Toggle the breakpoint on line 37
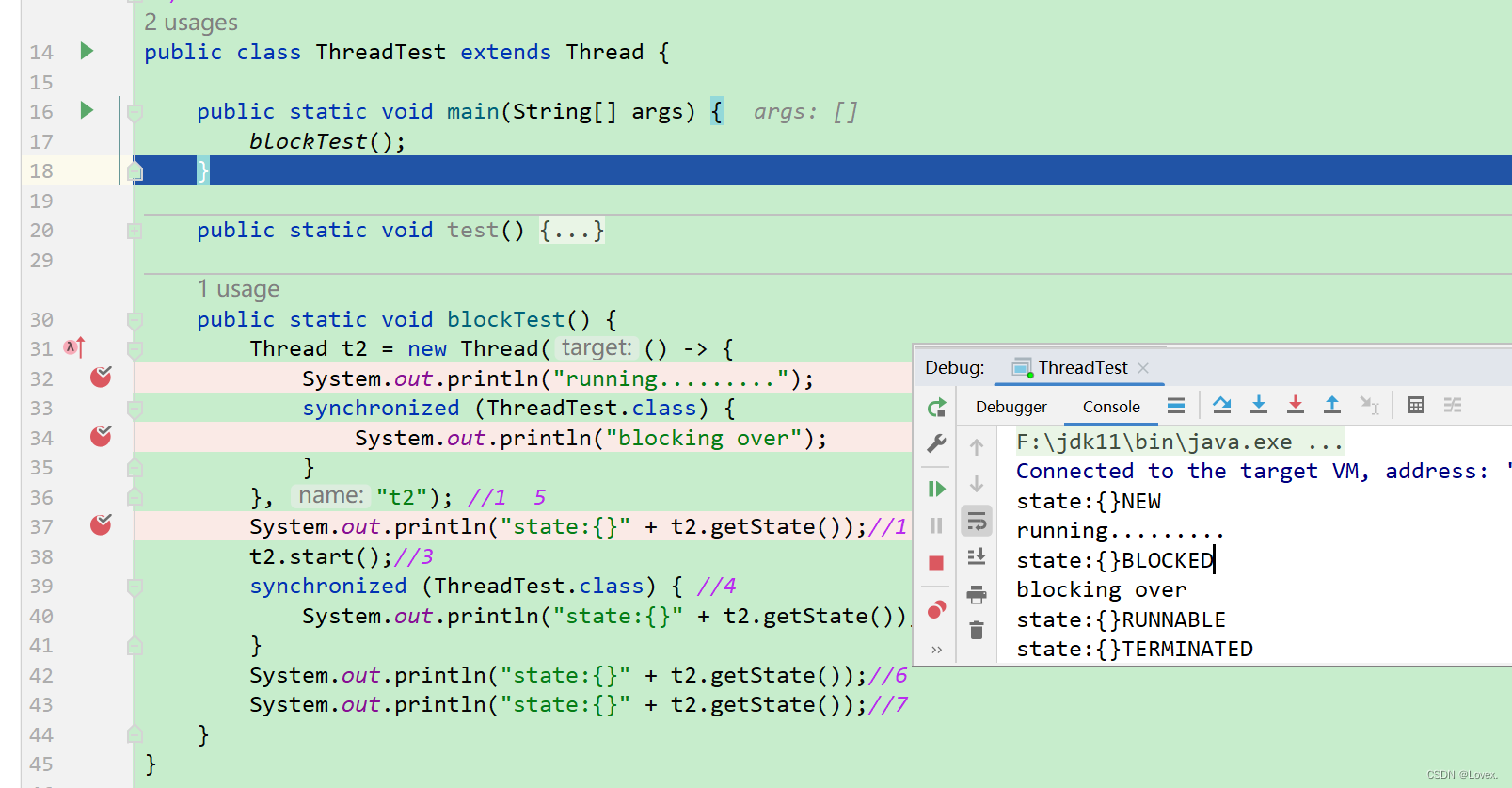Screen dimensions: 1512x788 coord(101,525)
